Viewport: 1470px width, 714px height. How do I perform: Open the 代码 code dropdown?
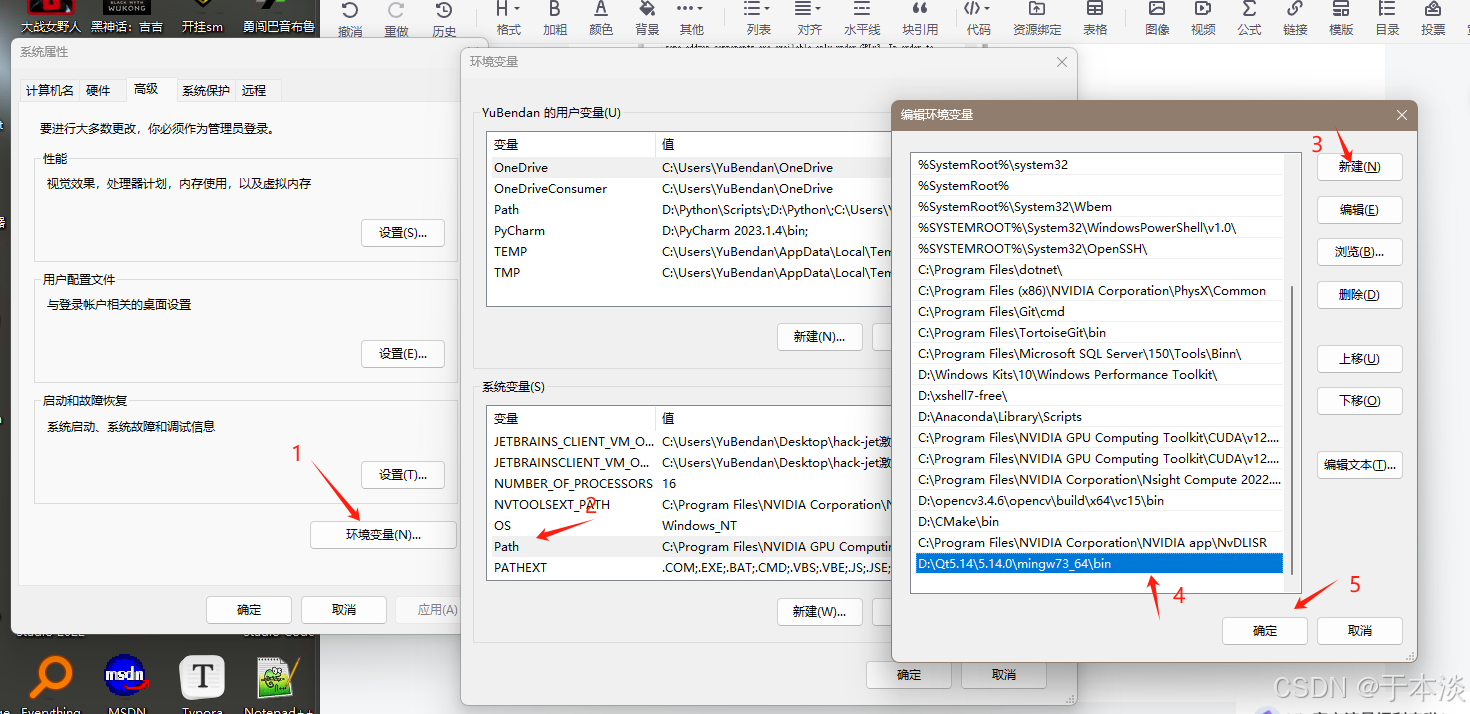point(978,16)
